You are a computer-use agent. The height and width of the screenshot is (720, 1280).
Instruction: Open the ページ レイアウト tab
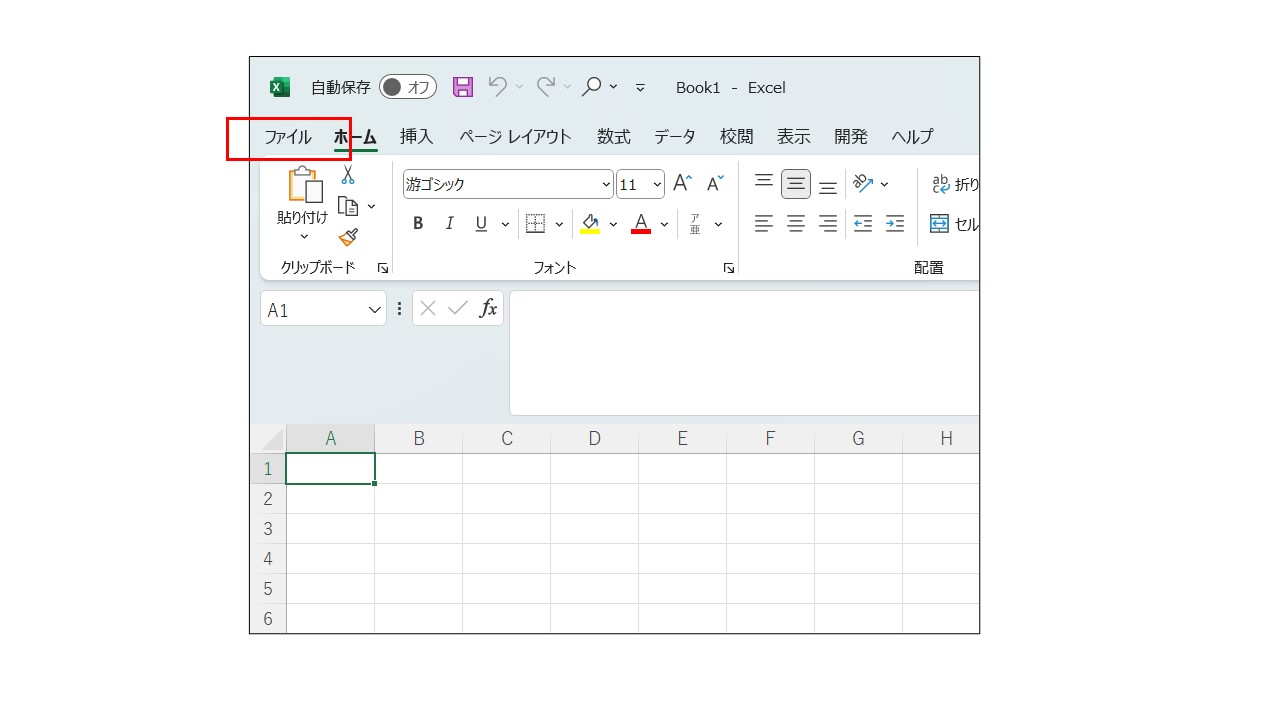tap(515, 137)
